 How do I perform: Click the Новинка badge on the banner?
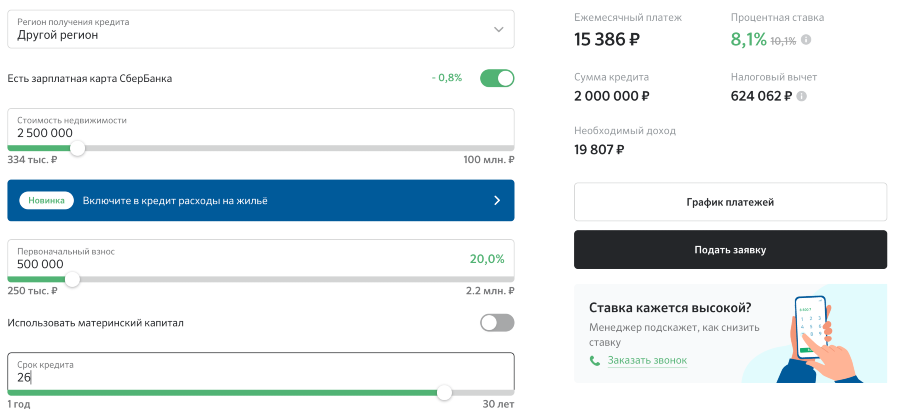(47, 200)
